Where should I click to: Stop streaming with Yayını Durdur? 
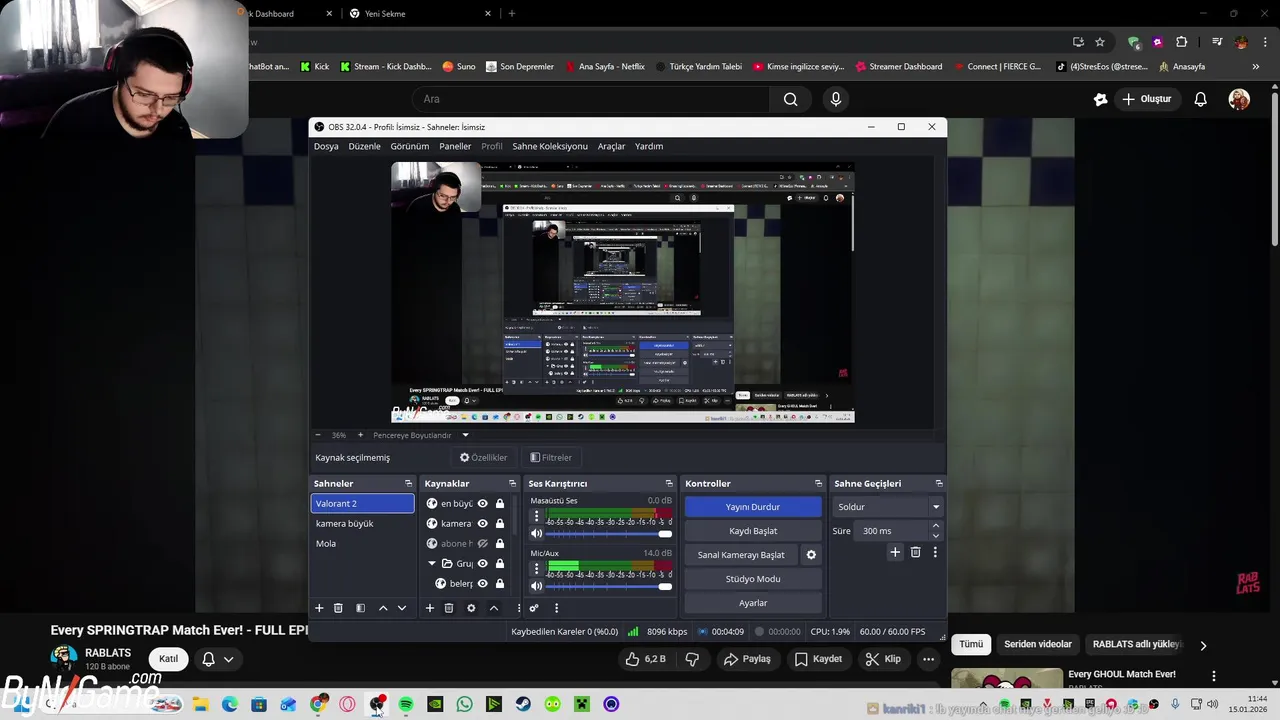point(752,507)
